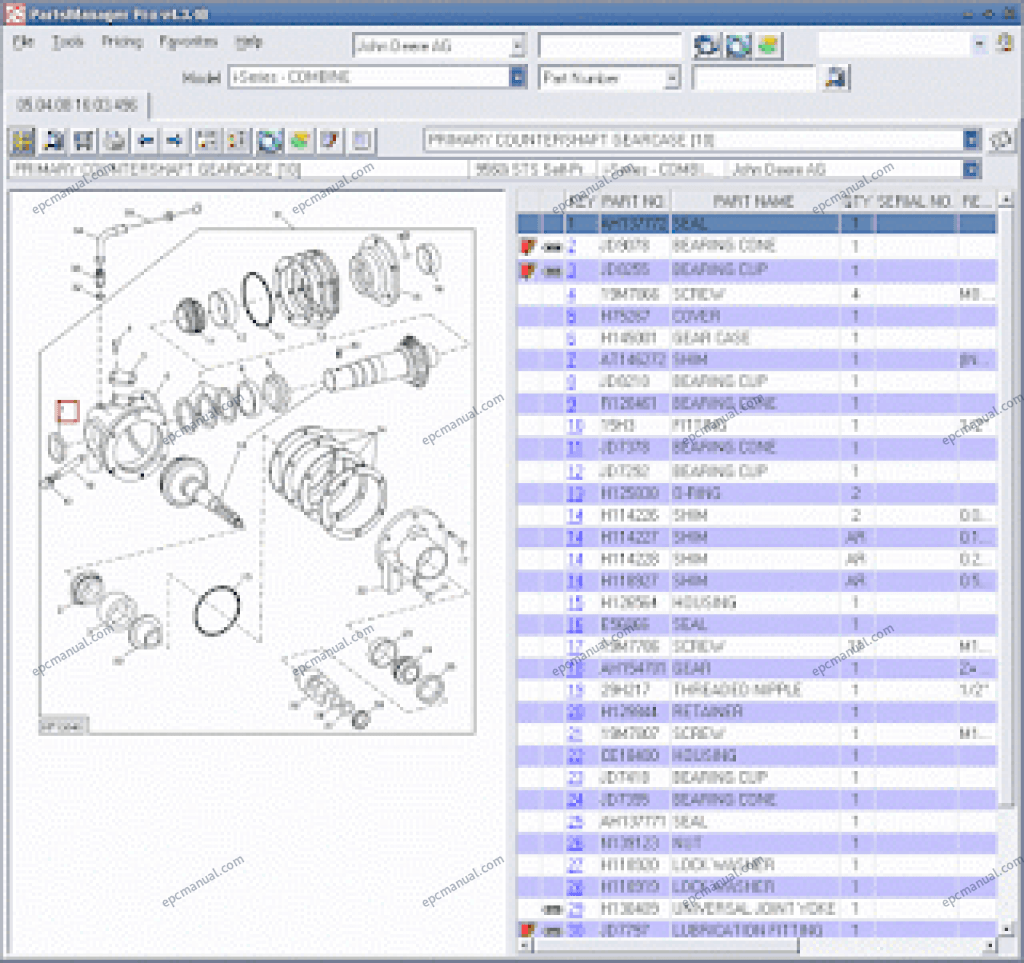Click the binoculars search icon in the diagram toolbar
Viewport: 1024px width, 963px height.
54,140
